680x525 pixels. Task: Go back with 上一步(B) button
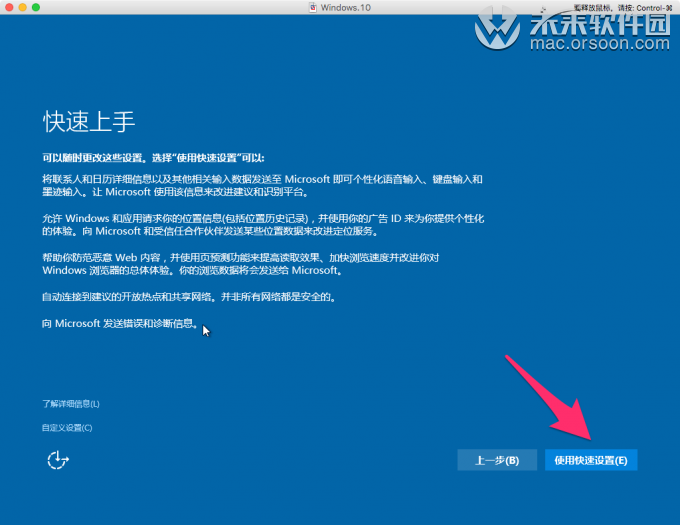[497, 460]
